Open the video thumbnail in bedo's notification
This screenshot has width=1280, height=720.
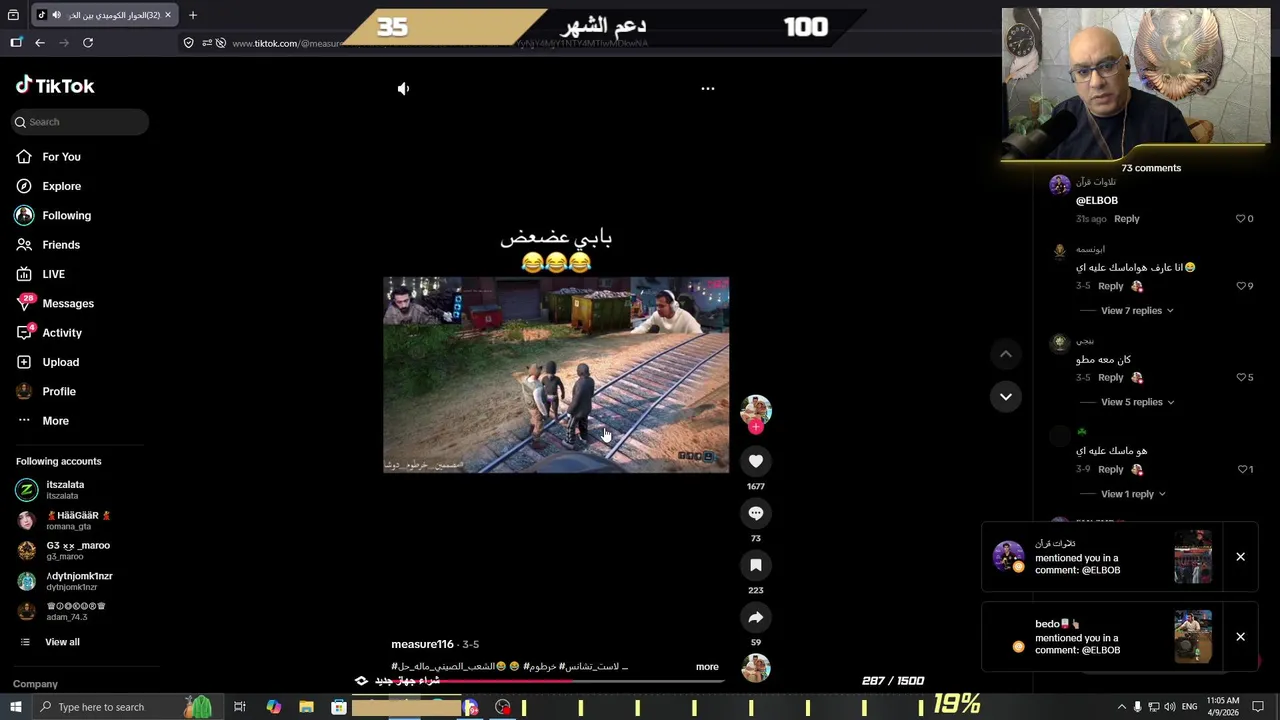click(x=1193, y=636)
